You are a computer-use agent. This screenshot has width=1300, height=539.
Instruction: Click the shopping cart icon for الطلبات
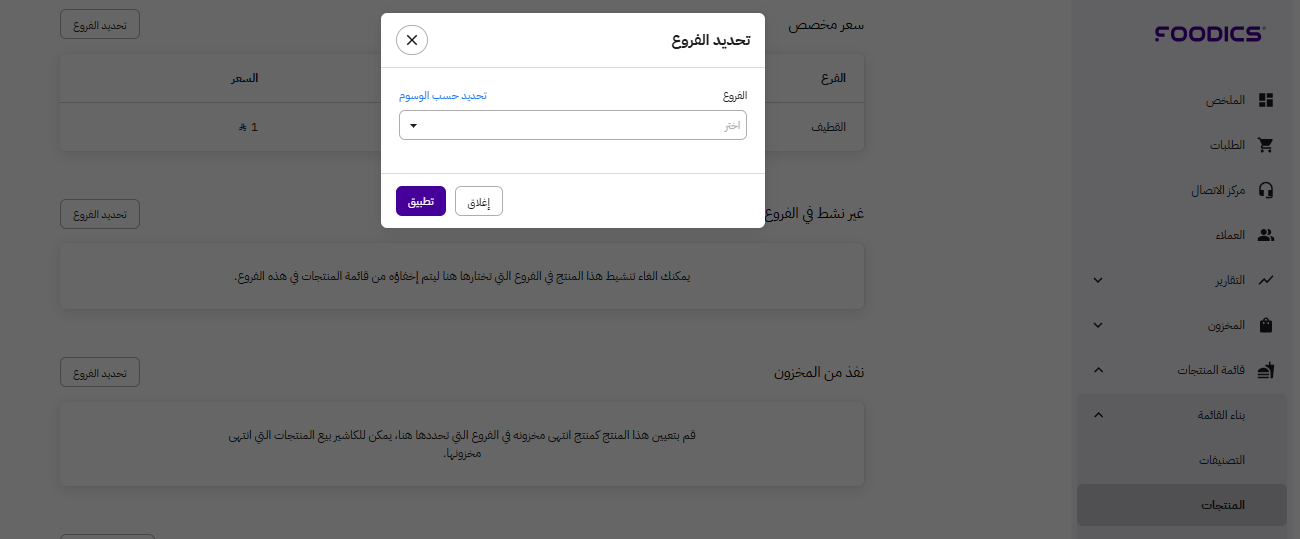(1266, 145)
